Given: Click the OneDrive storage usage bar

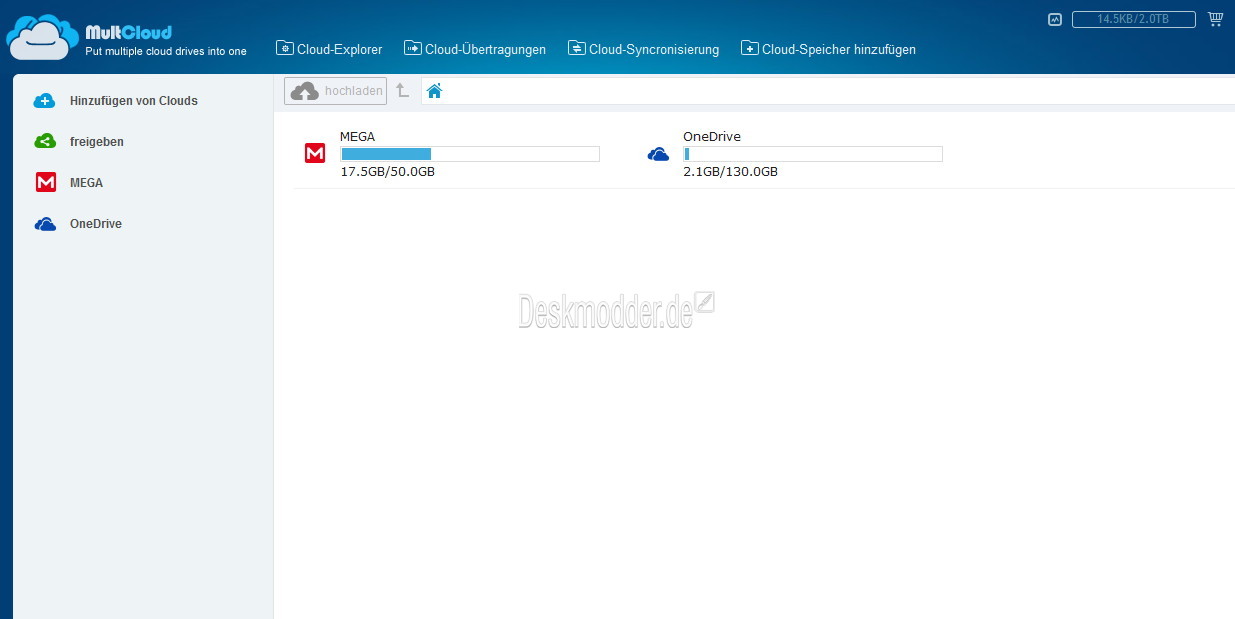Looking at the screenshot, I should pyautogui.click(x=812, y=154).
